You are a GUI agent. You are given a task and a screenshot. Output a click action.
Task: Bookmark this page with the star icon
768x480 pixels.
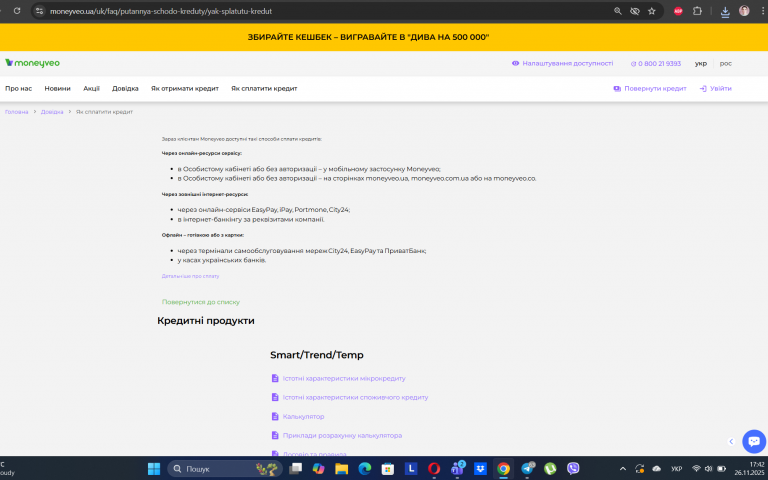point(651,11)
